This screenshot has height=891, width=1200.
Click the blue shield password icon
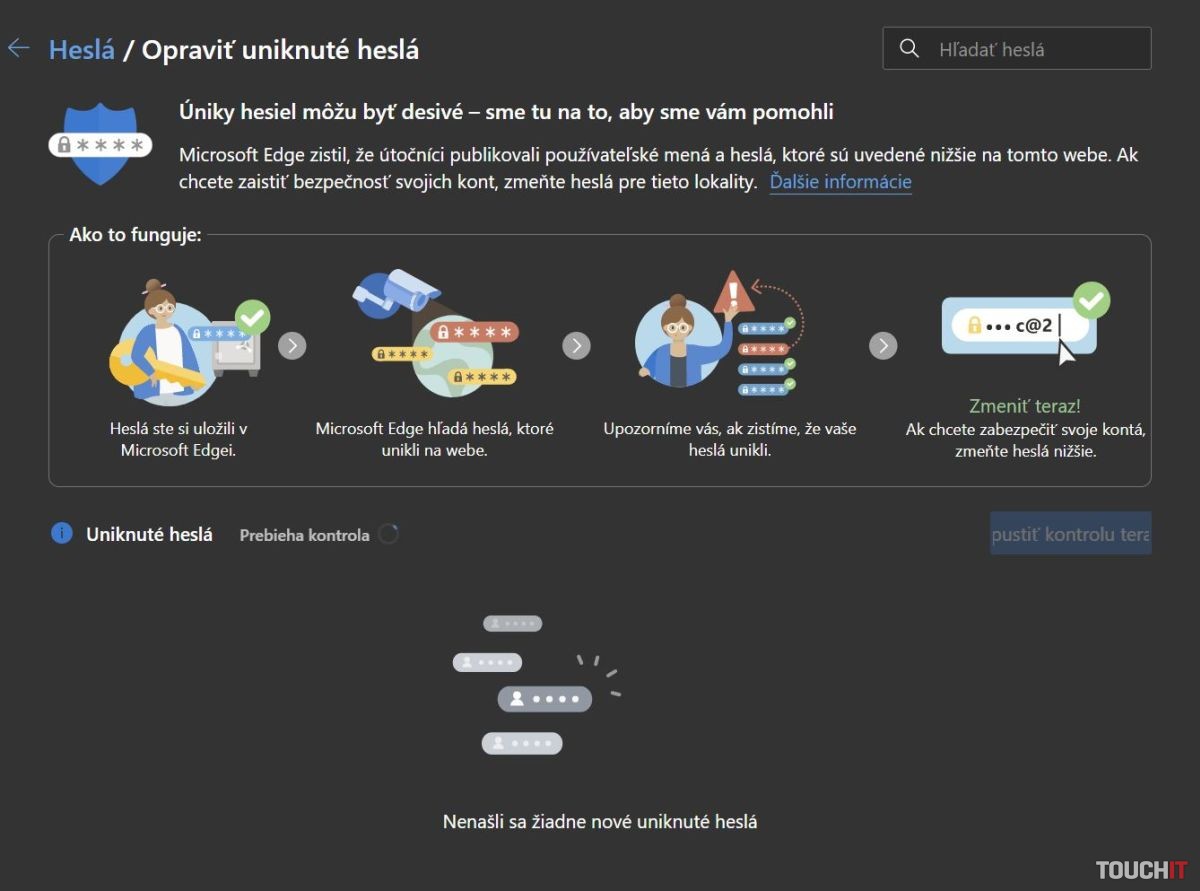tap(100, 143)
